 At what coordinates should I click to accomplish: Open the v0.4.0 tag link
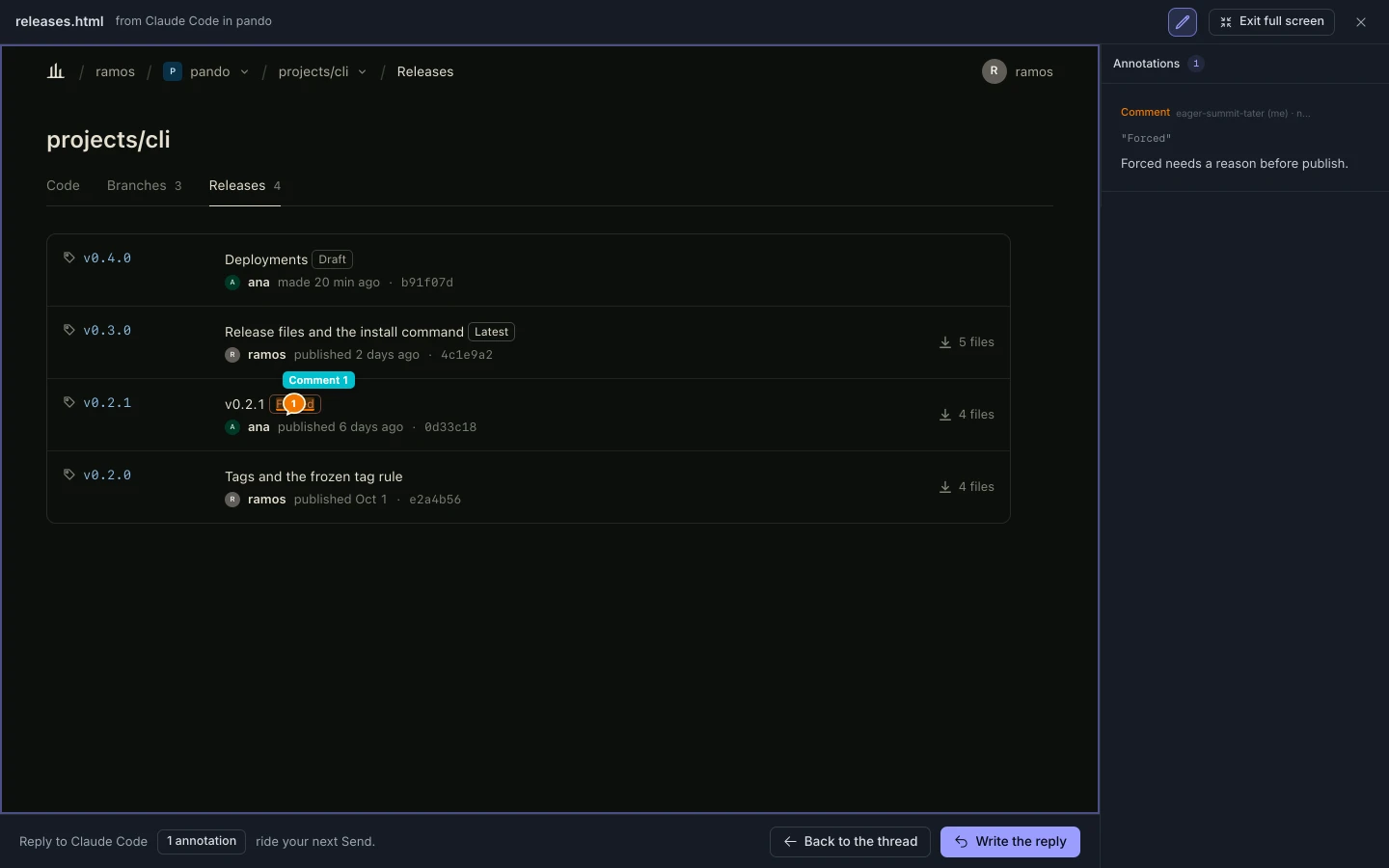tap(107, 258)
